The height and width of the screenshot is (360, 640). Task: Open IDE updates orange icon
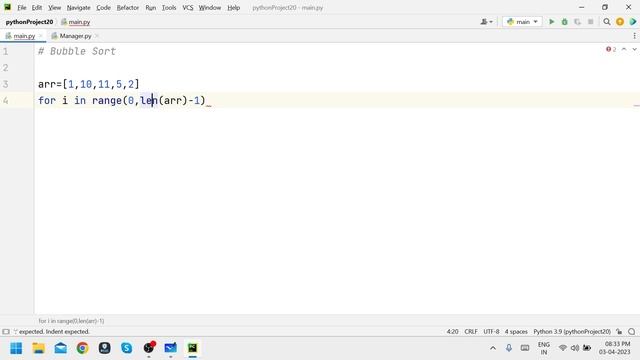tap(620, 22)
